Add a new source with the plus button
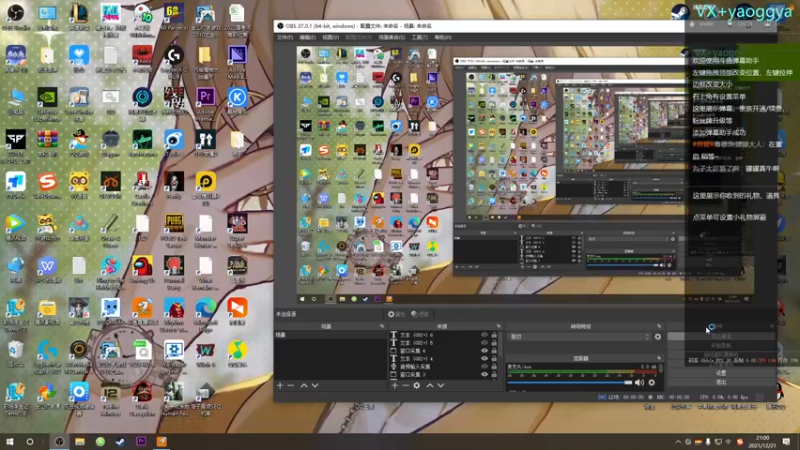The image size is (800, 450). pyautogui.click(x=394, y=386)
